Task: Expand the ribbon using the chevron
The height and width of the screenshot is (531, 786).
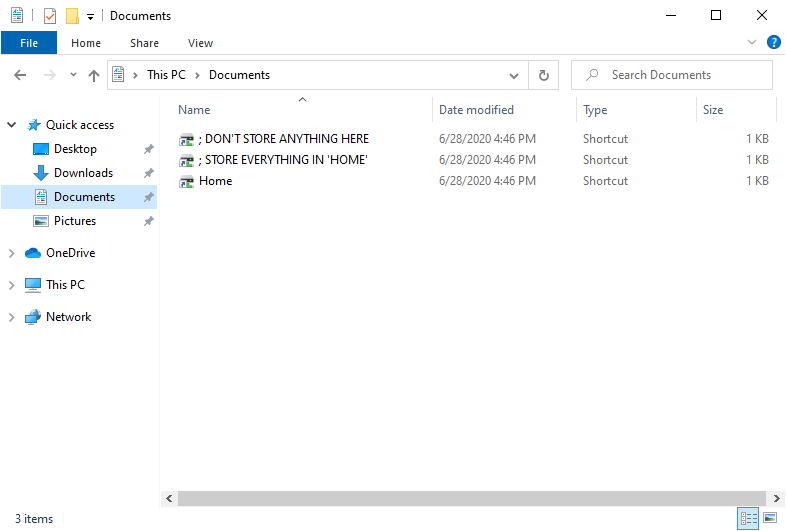Action: [x=752, y=43]
